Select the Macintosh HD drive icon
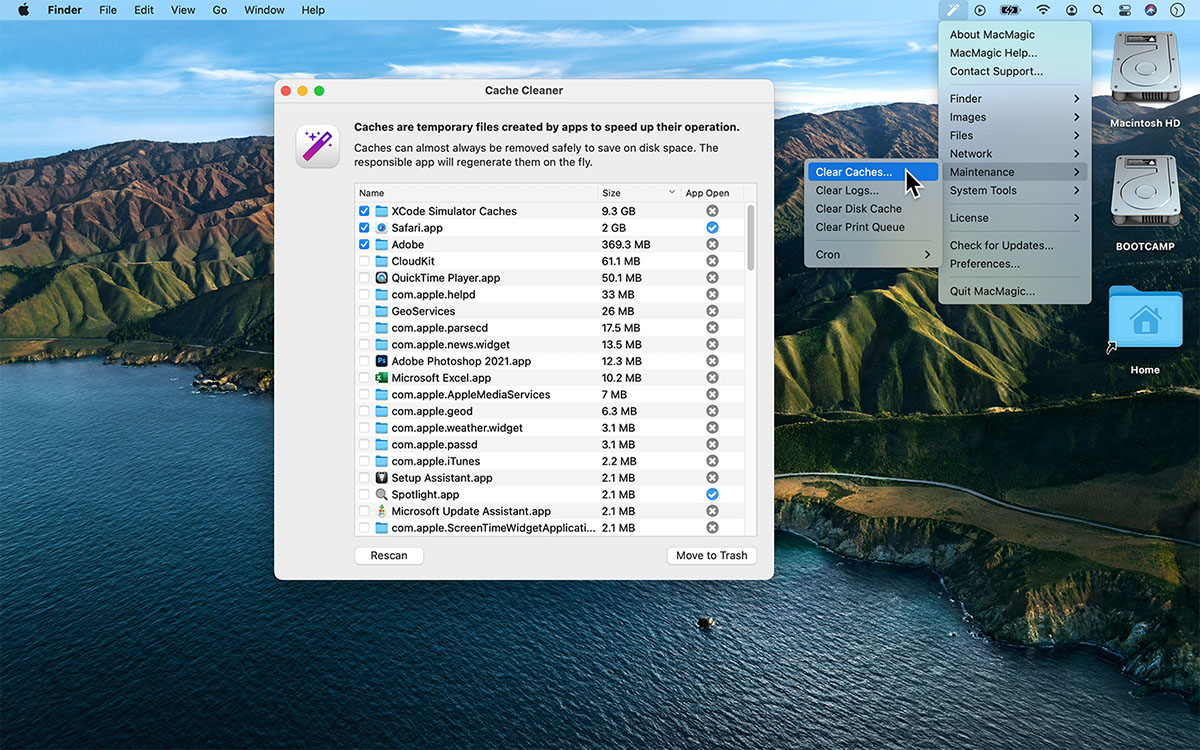This screenshot has height=750, width=1200. pos(1145,68)
